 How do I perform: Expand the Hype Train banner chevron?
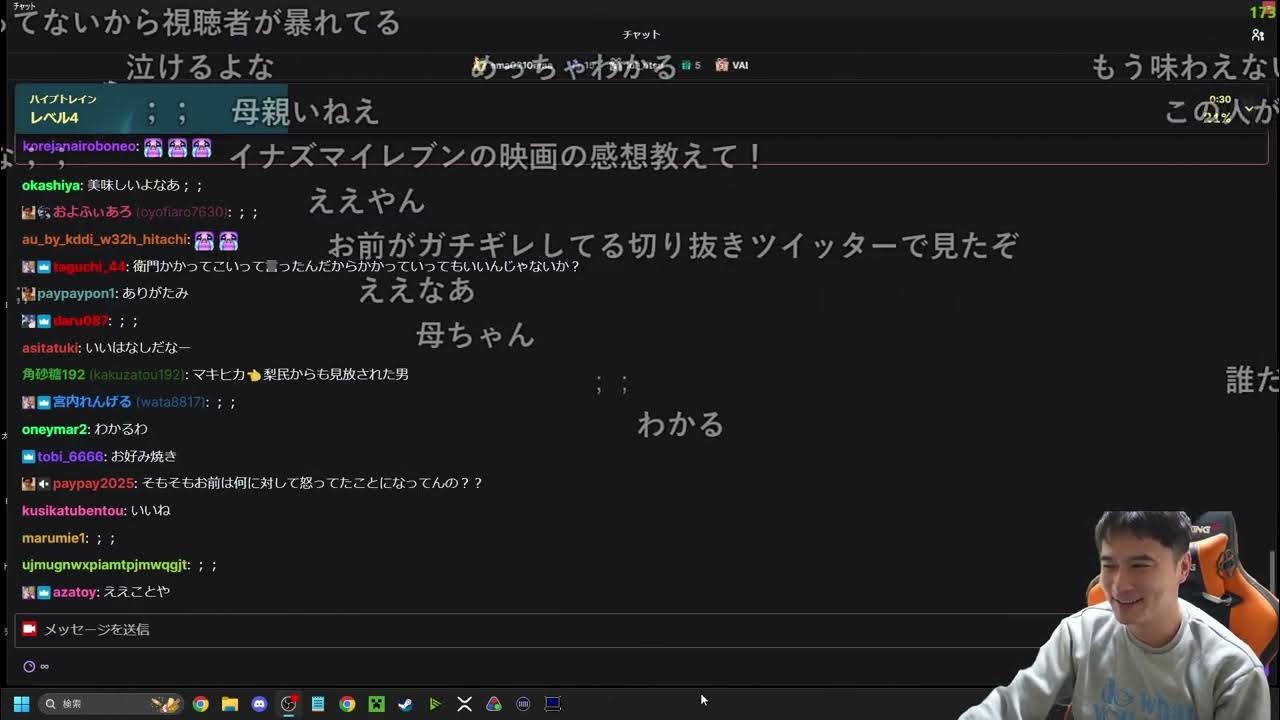tap(1248, 108)
